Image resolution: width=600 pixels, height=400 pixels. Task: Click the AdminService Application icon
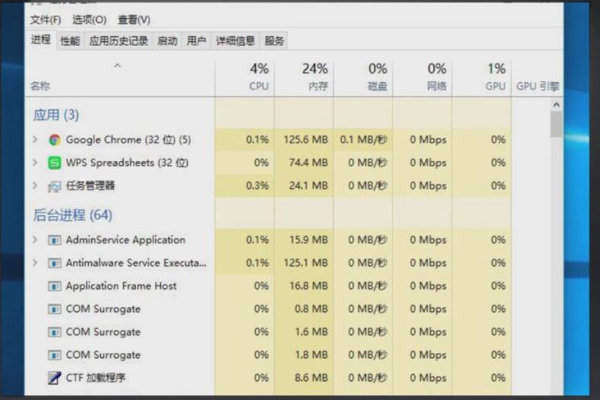[x=54, y=240]
